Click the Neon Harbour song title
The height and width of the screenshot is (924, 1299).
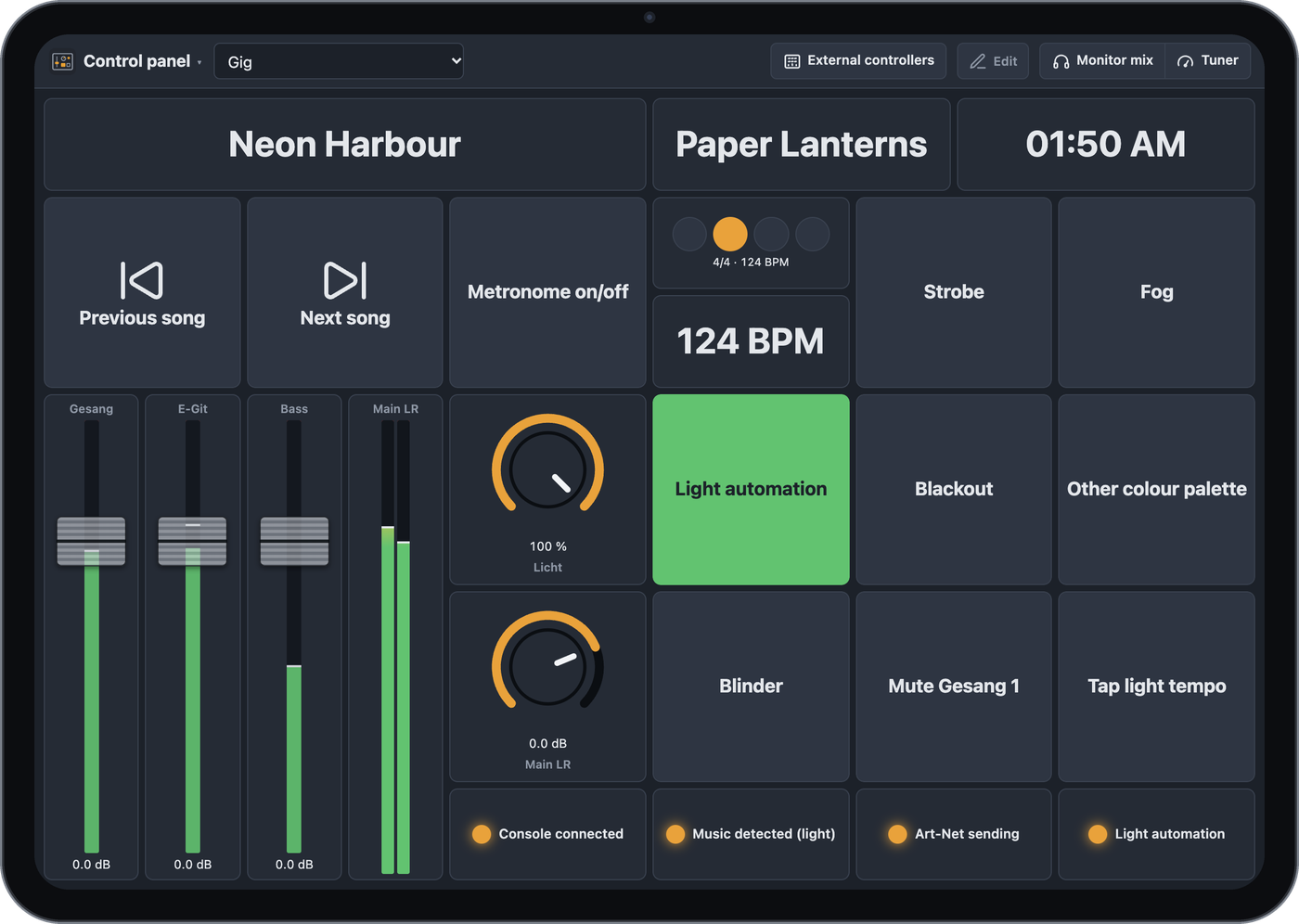345,145
